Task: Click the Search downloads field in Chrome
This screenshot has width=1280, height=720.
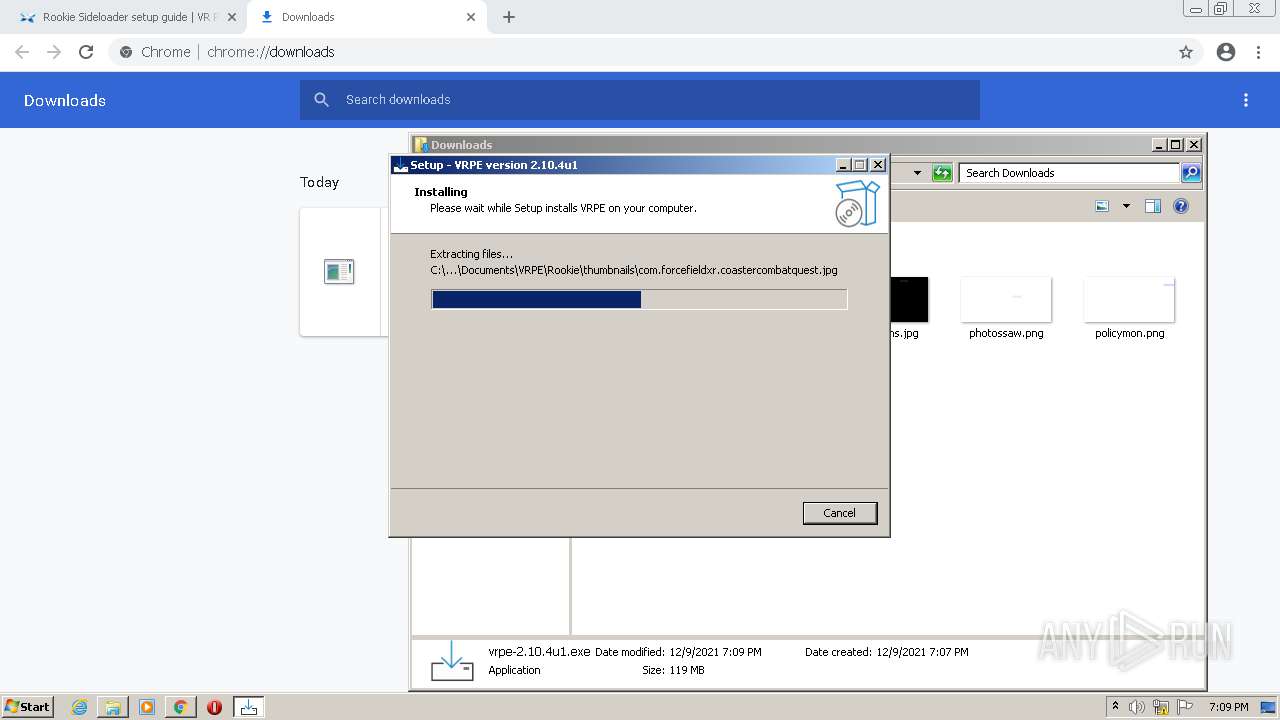Action: [x=640, y=100]
